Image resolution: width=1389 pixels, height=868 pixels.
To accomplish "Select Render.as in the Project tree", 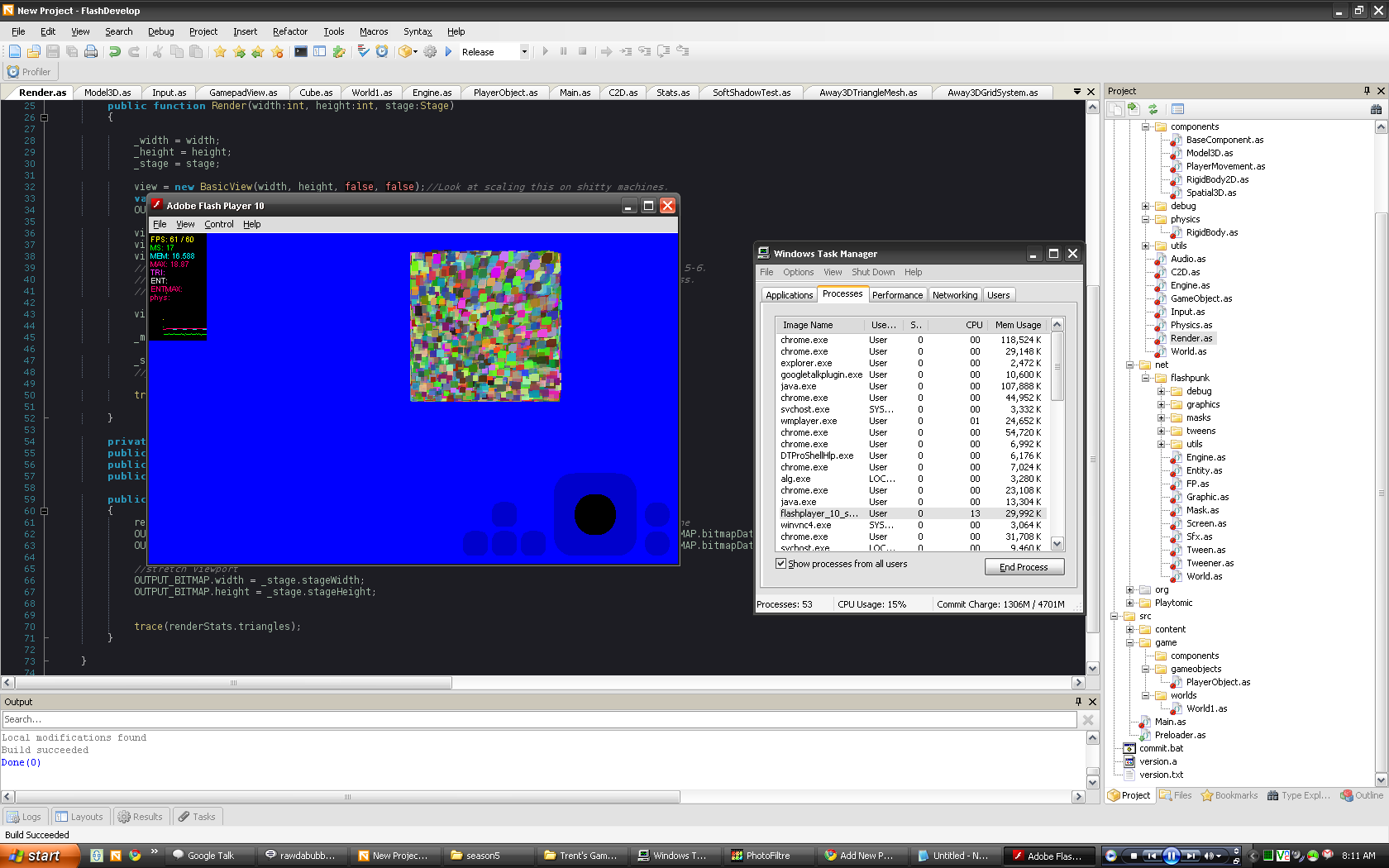I will tap(1192, 338).
